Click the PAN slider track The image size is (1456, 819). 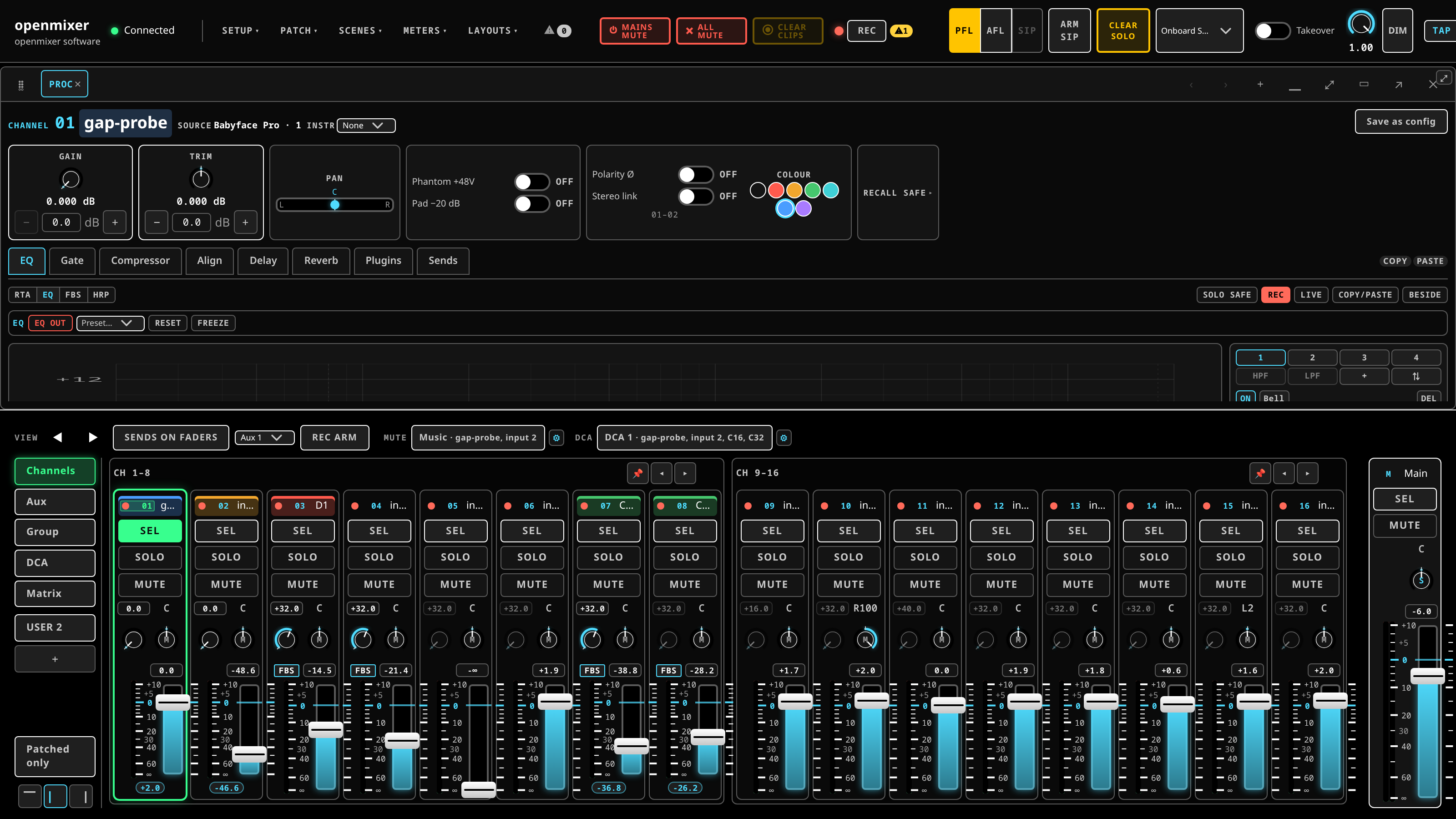334,205
